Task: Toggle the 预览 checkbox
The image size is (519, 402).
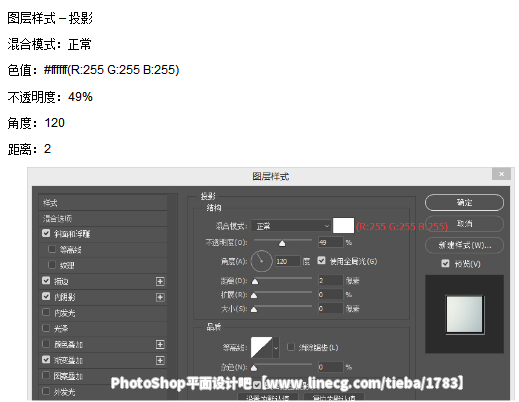Action: click(445, 264)
